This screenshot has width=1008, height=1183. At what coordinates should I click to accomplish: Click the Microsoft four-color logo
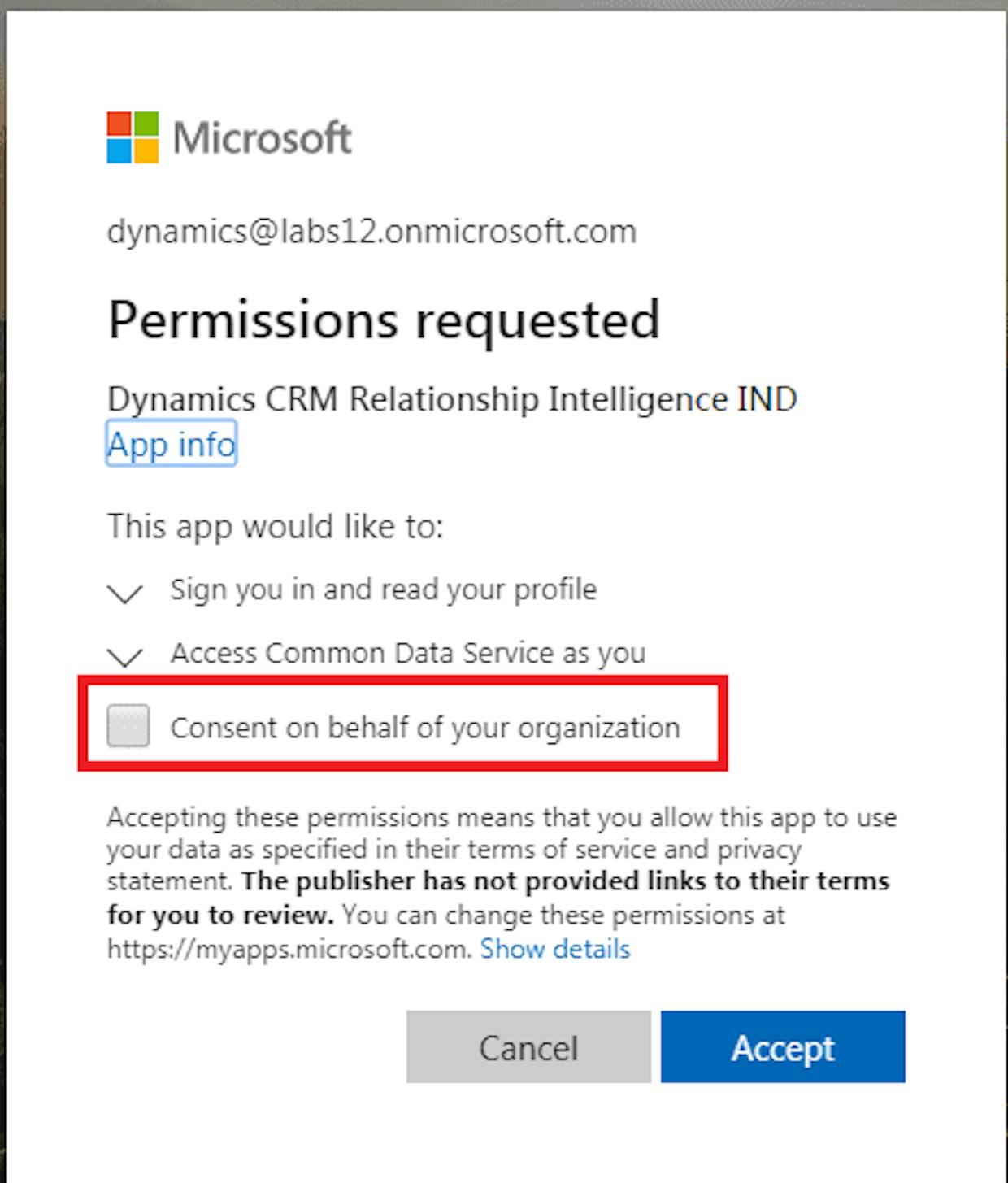pyautogui.click(x=133, y=137)
